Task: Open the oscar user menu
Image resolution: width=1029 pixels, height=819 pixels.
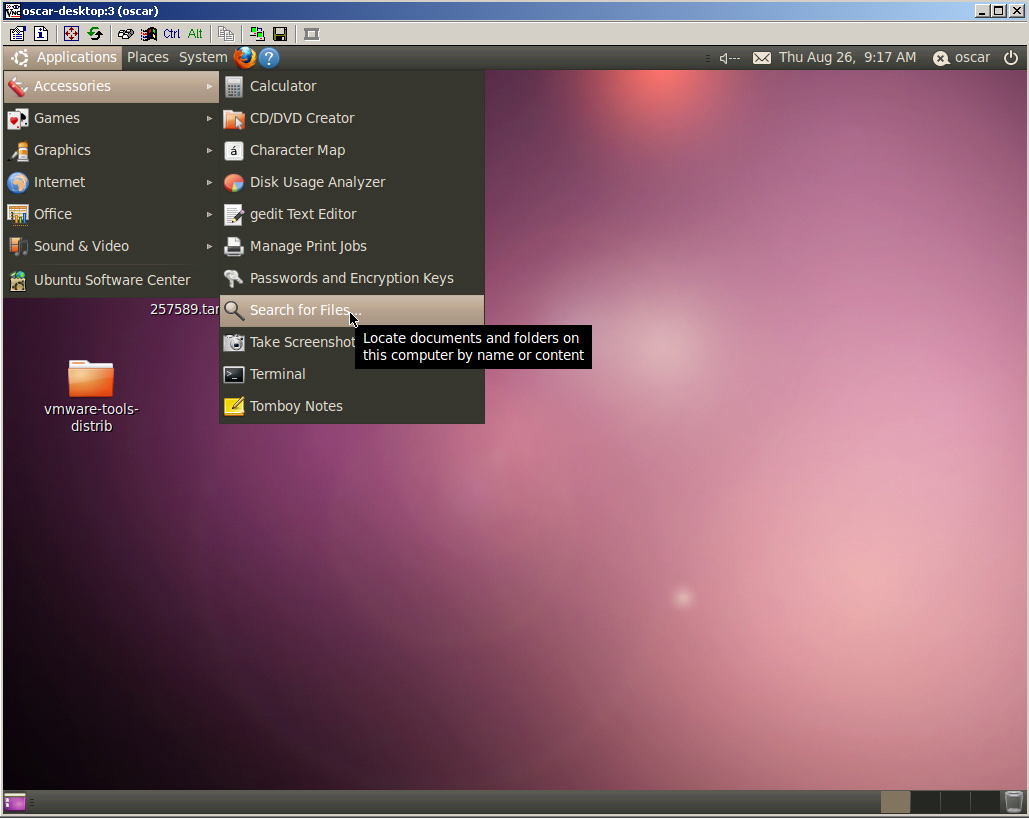Action: (961, 58)
